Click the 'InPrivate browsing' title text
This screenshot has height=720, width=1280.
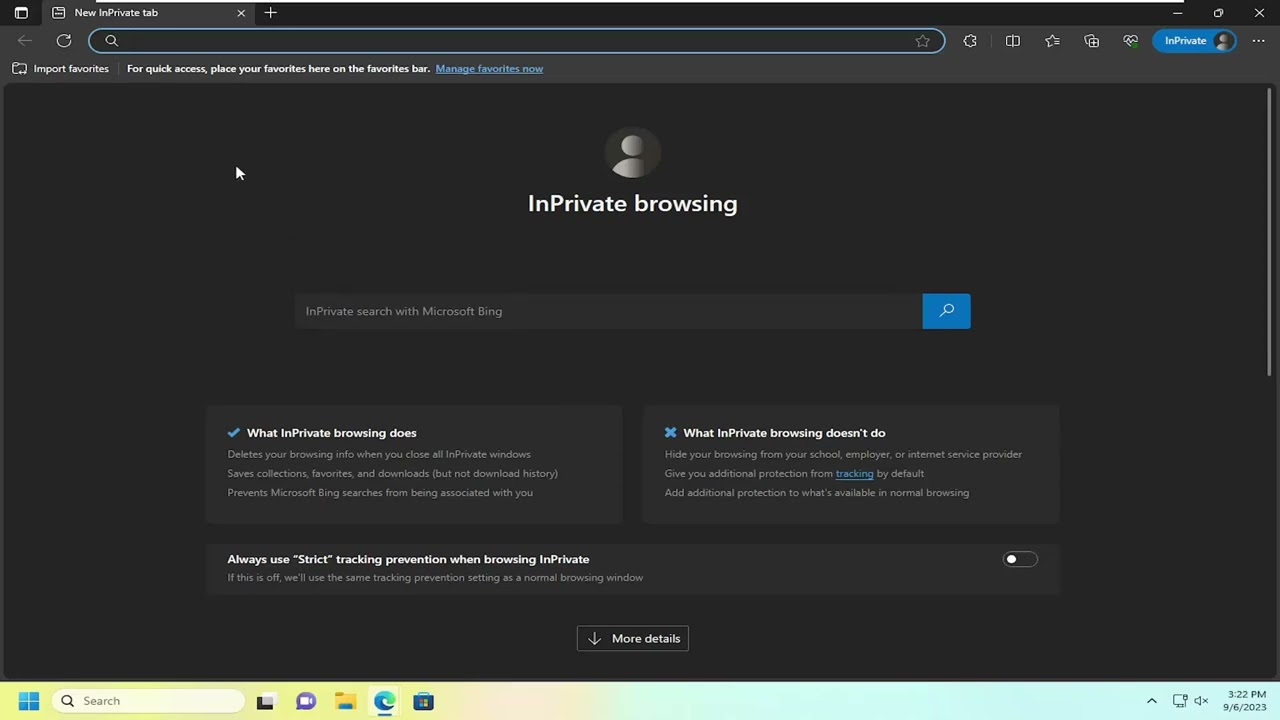pos(633,204)
